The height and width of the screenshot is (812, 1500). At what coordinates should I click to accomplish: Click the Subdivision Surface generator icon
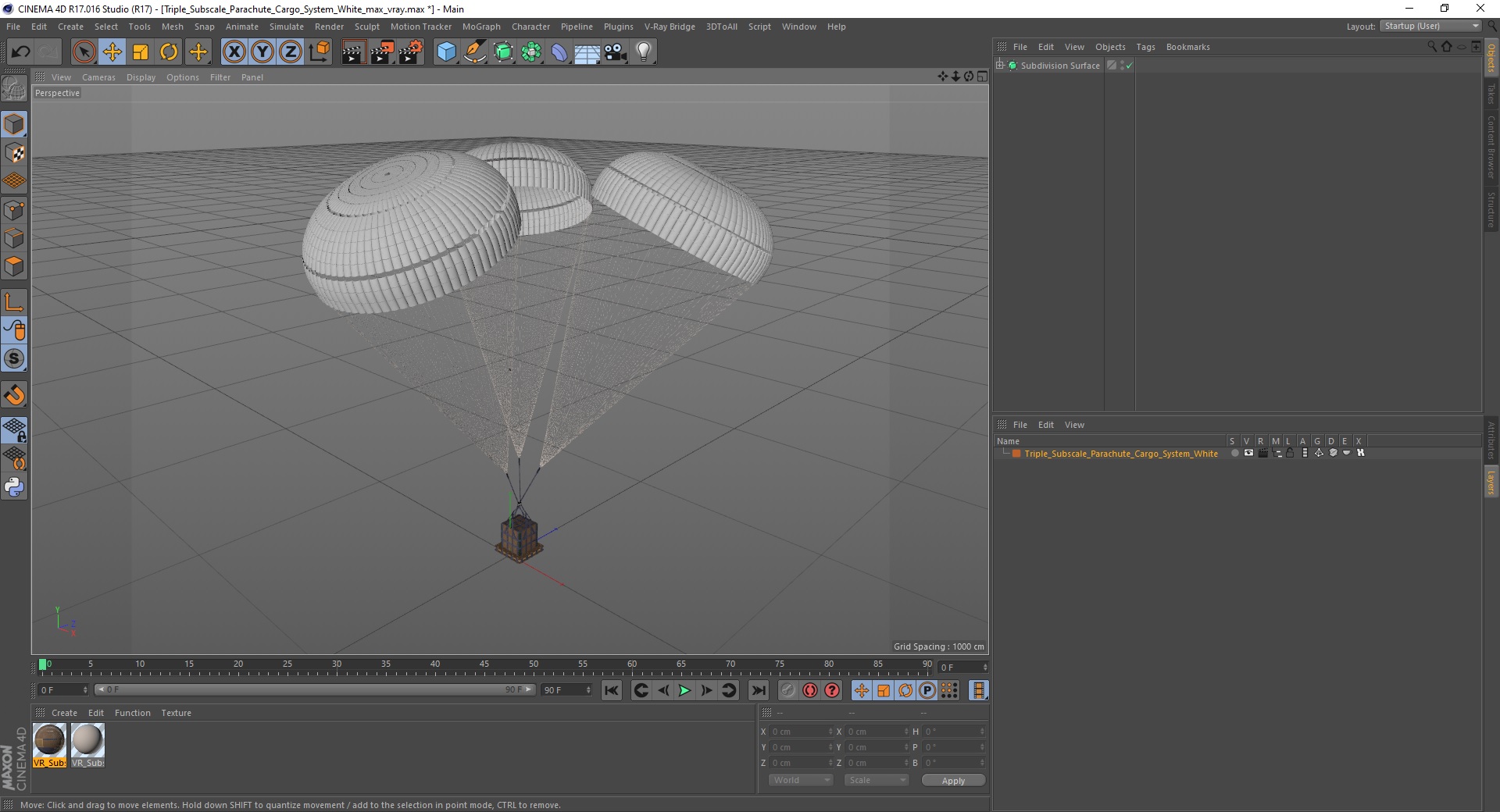click(503, 52)
